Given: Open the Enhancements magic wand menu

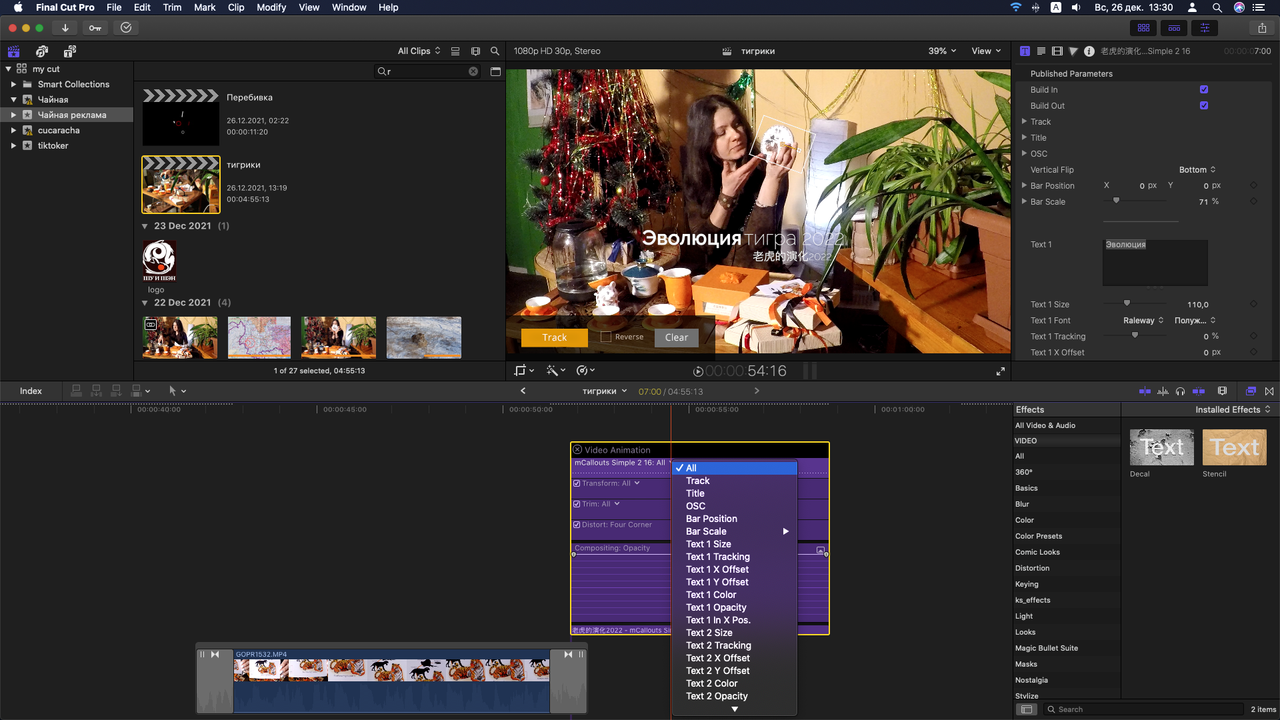Looking at the screenshot, I should (554, 370).
